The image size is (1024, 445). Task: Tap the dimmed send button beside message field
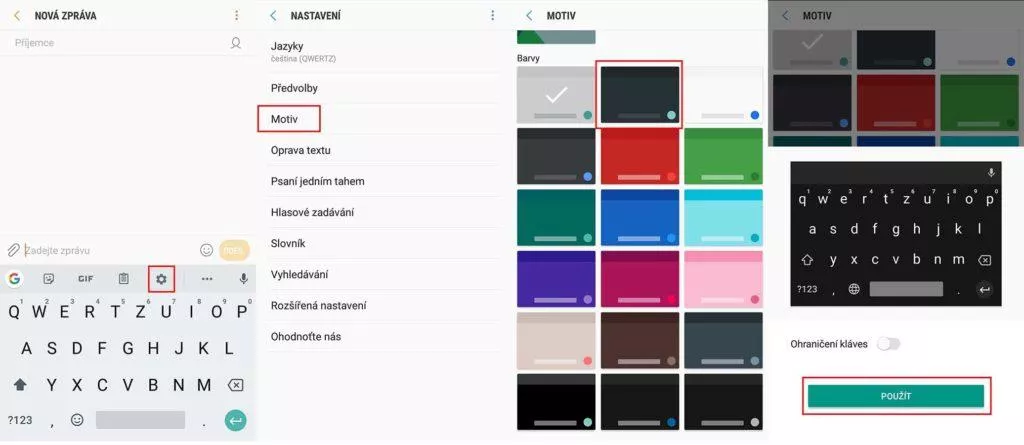click(x=234, y=250)
